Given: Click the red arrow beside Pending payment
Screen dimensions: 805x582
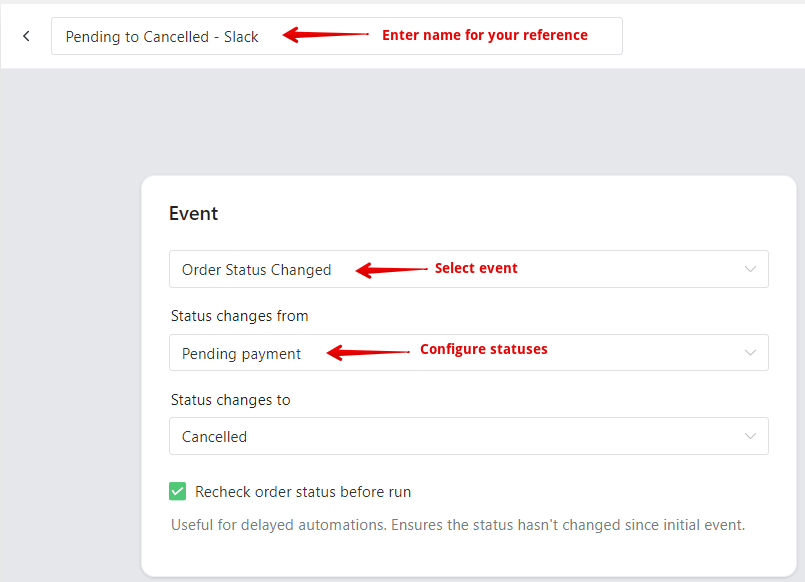Looking at the screenshot, I should pyautogui.click(x=368, y=353).
